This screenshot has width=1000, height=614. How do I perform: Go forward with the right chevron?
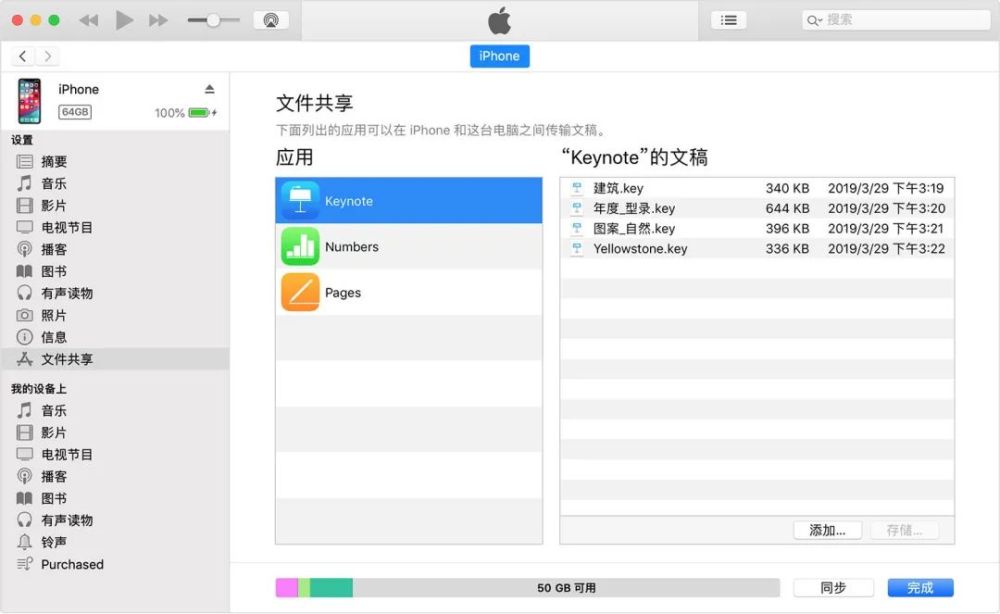[48, 56]
